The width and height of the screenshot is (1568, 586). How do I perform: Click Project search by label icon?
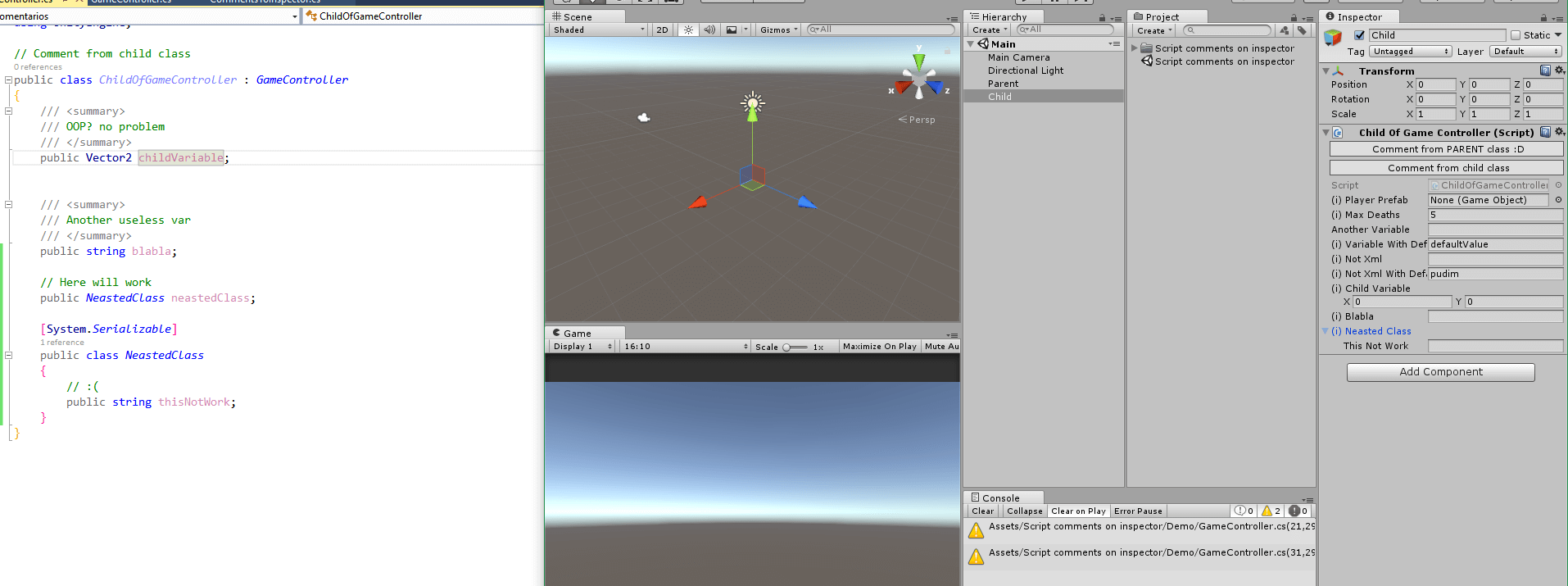[x=1302, y=30]
